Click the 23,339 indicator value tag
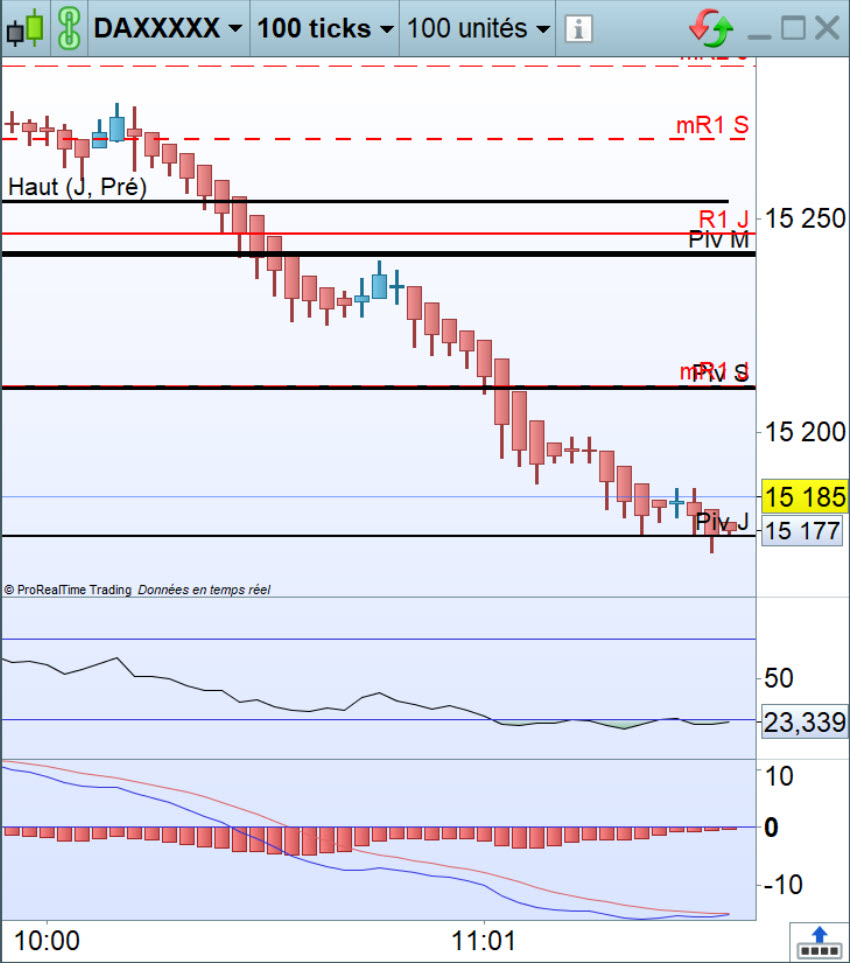 pyautogui.click(x=805, y=722)
